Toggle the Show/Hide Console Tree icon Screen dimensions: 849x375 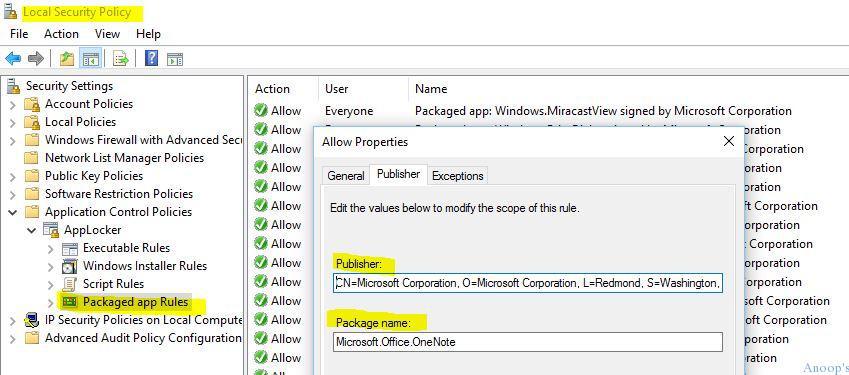click(x=90, y=58)
